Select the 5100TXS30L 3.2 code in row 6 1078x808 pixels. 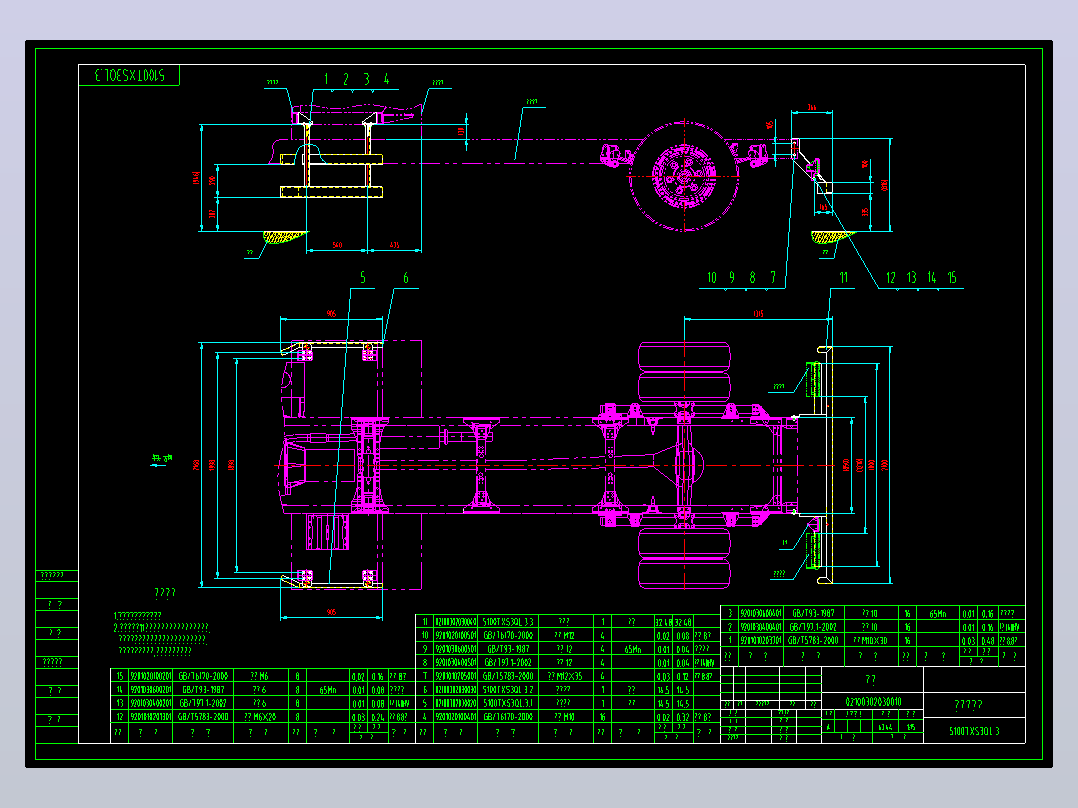pos(508,689)
